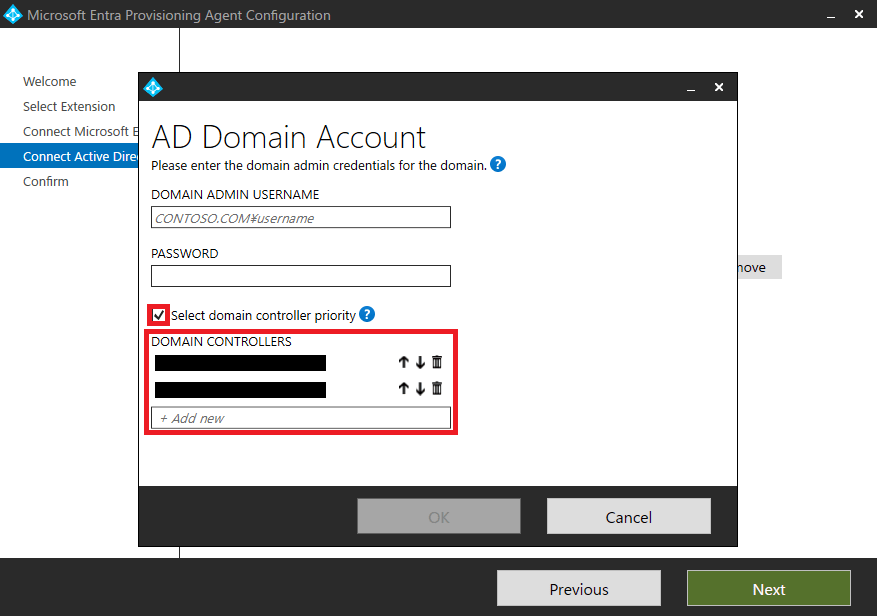Click the OK button

(x=439, y=516)
